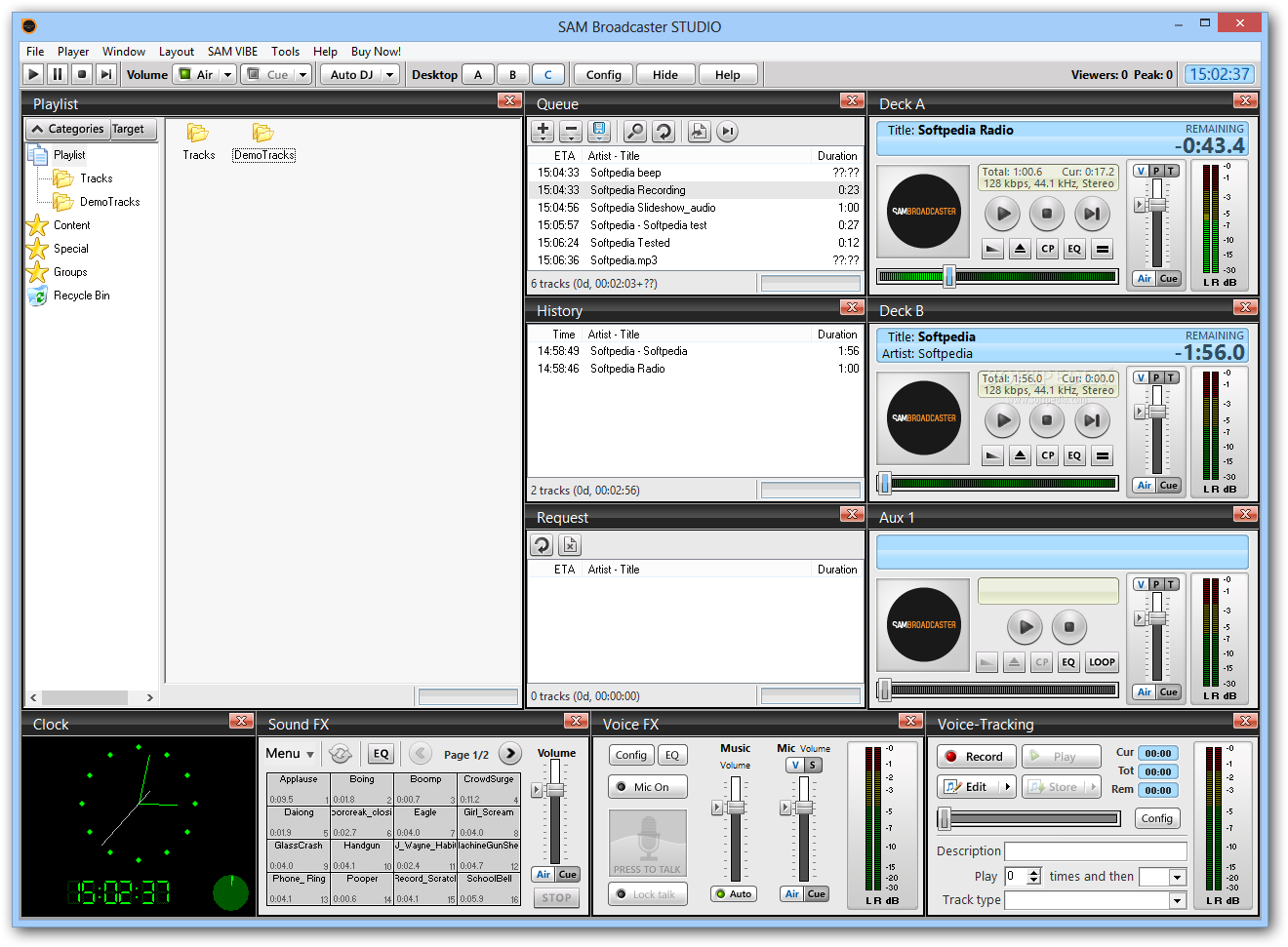1288x947 pixels.
Task: Open the Auto DJ dropdown arrow
Action: [x=390, y=74]
